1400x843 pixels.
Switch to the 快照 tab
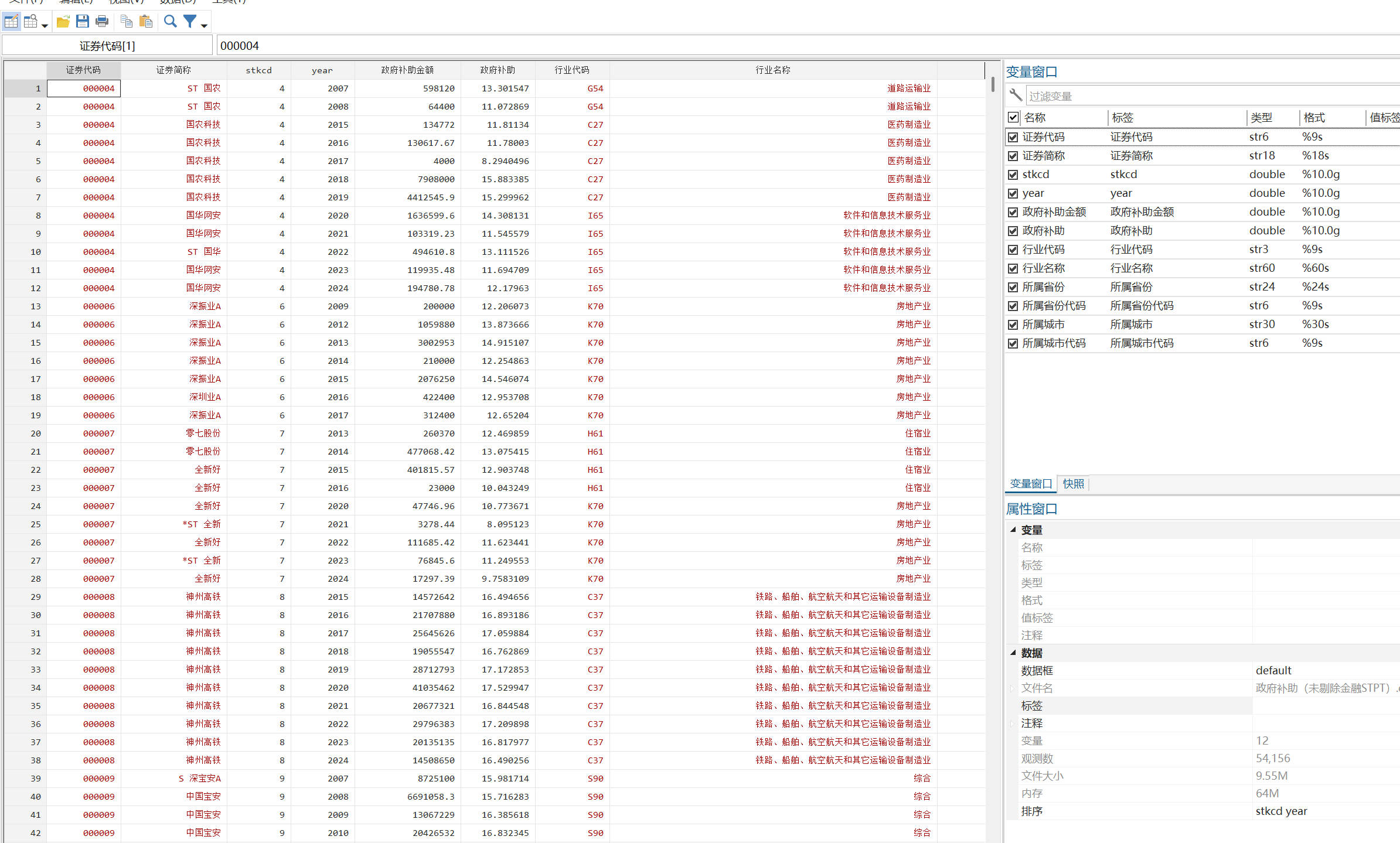(1073, 484)
